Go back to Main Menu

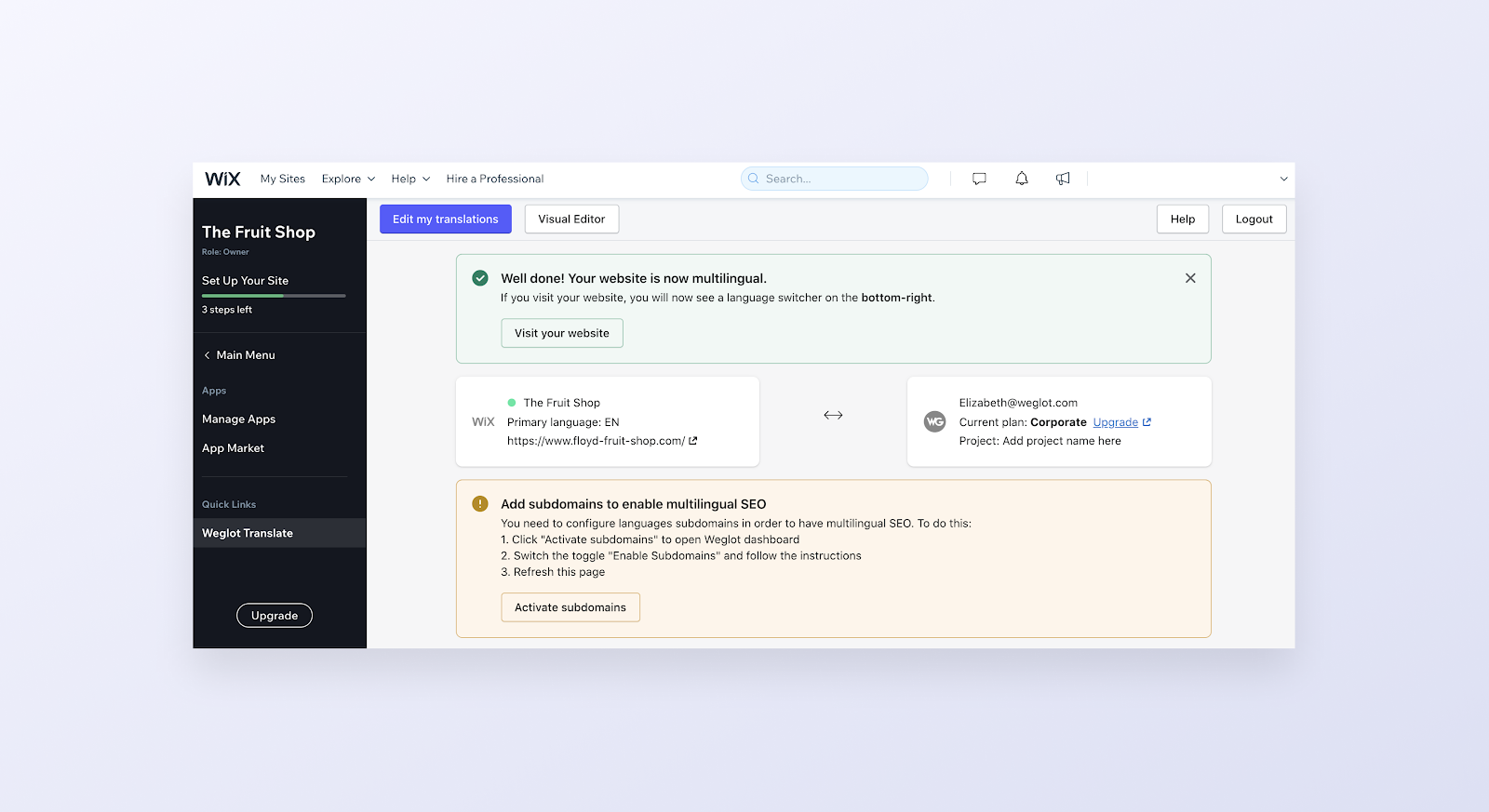[246, 355]
